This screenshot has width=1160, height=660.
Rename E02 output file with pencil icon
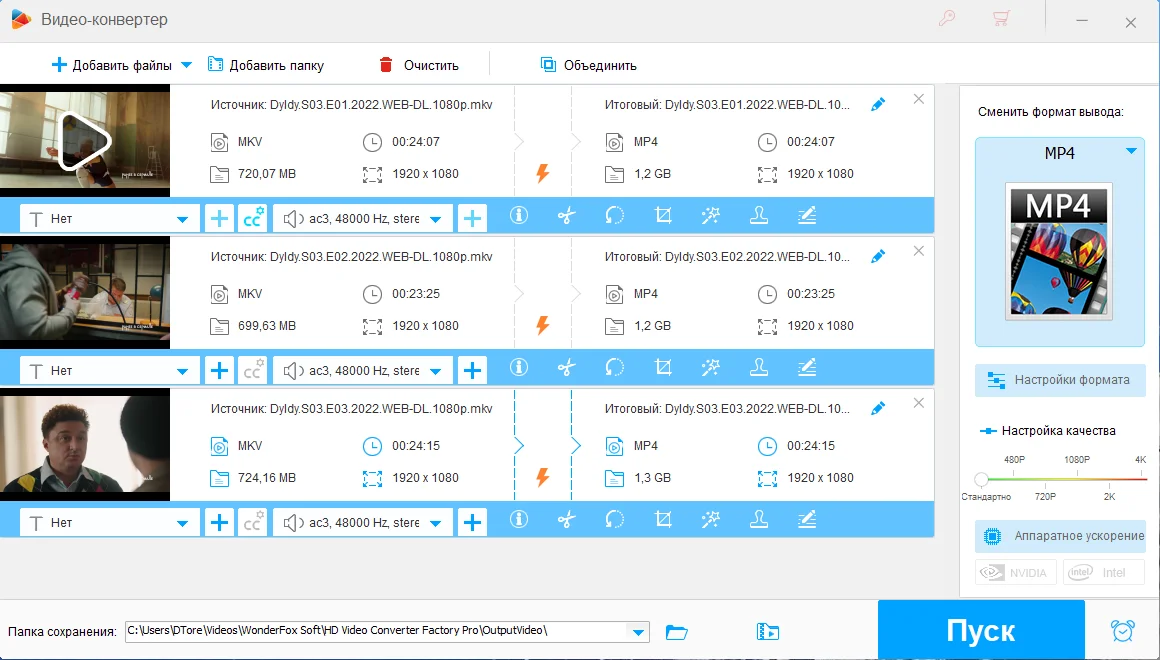tap(878, 257)
